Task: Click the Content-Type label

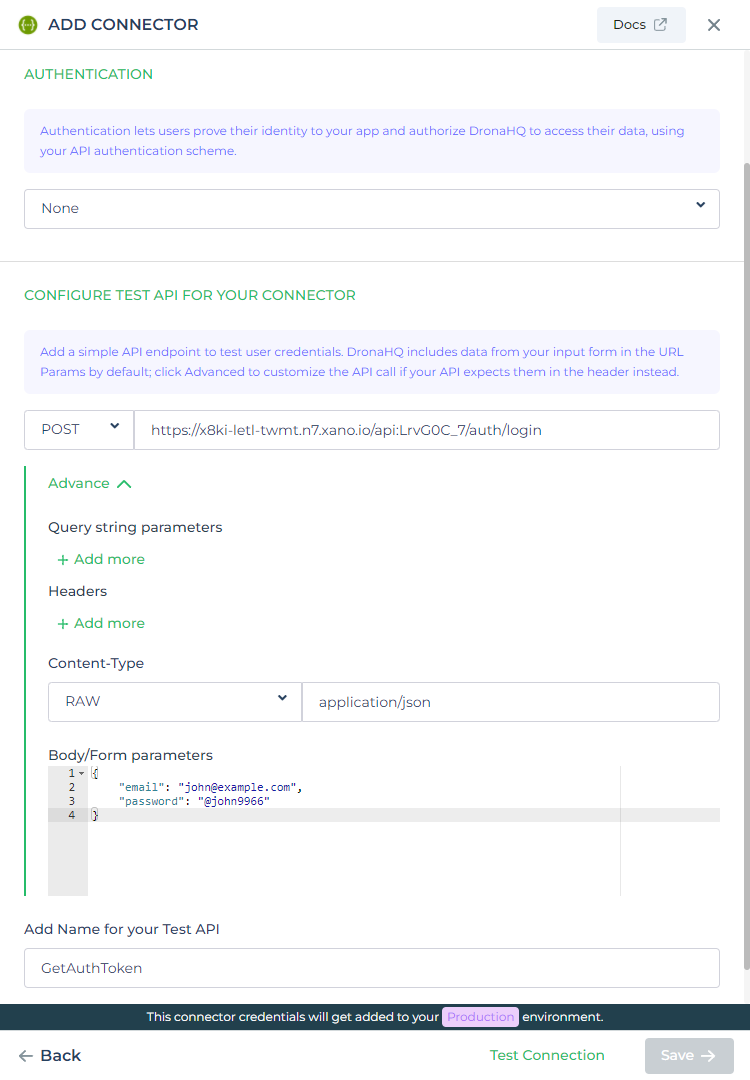Action: click(96, 663)
